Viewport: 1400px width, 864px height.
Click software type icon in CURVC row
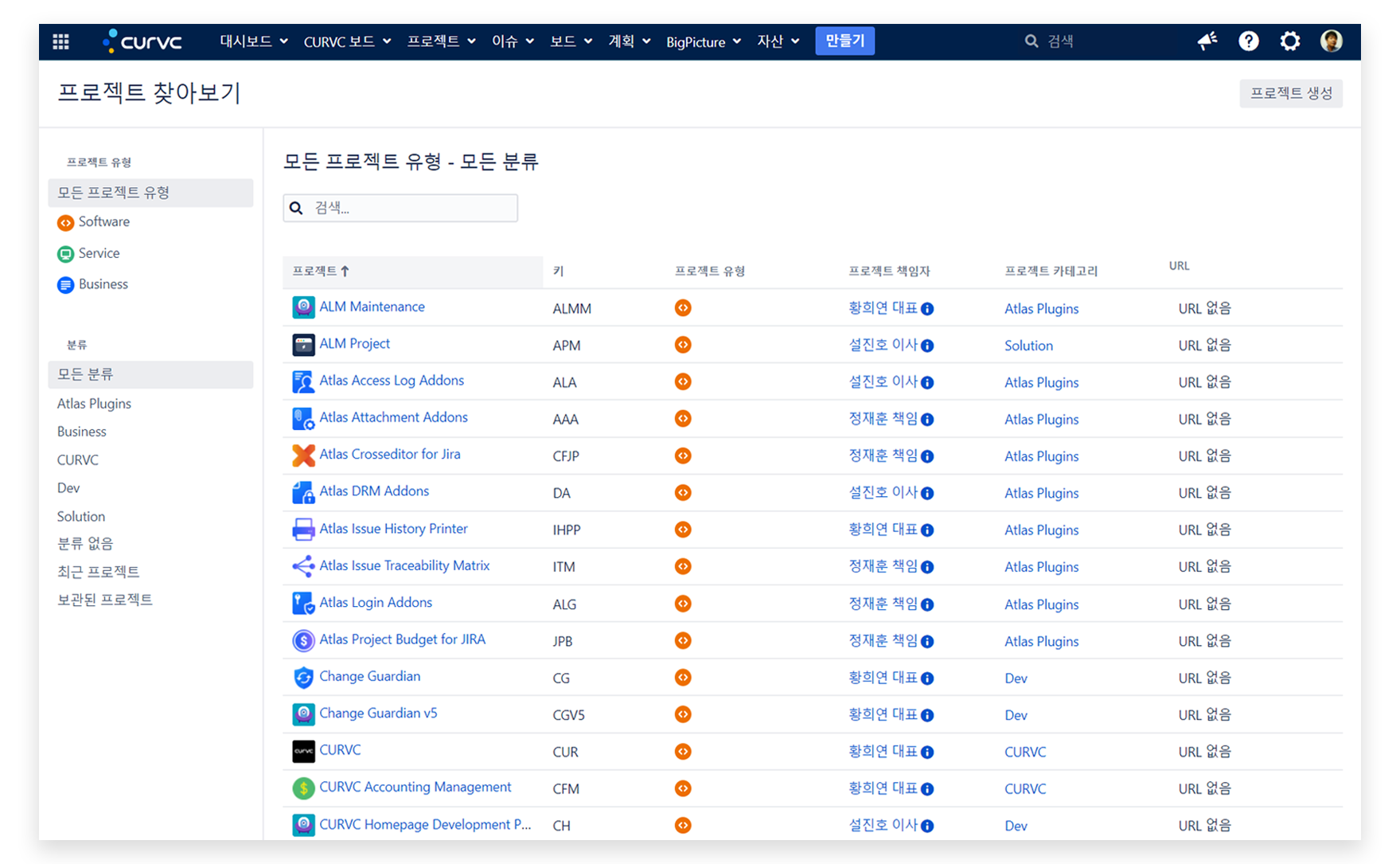(x=682, y=752)
